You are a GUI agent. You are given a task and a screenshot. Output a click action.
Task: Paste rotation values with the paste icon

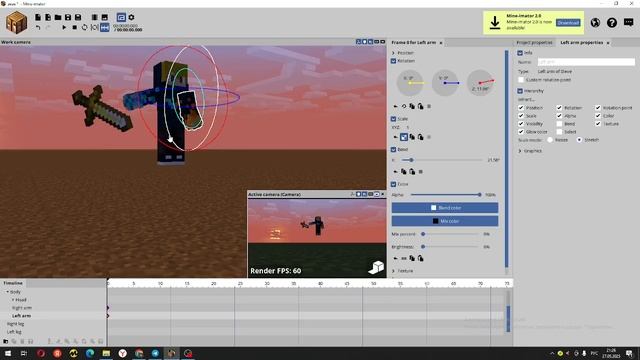tap(420, 106)
